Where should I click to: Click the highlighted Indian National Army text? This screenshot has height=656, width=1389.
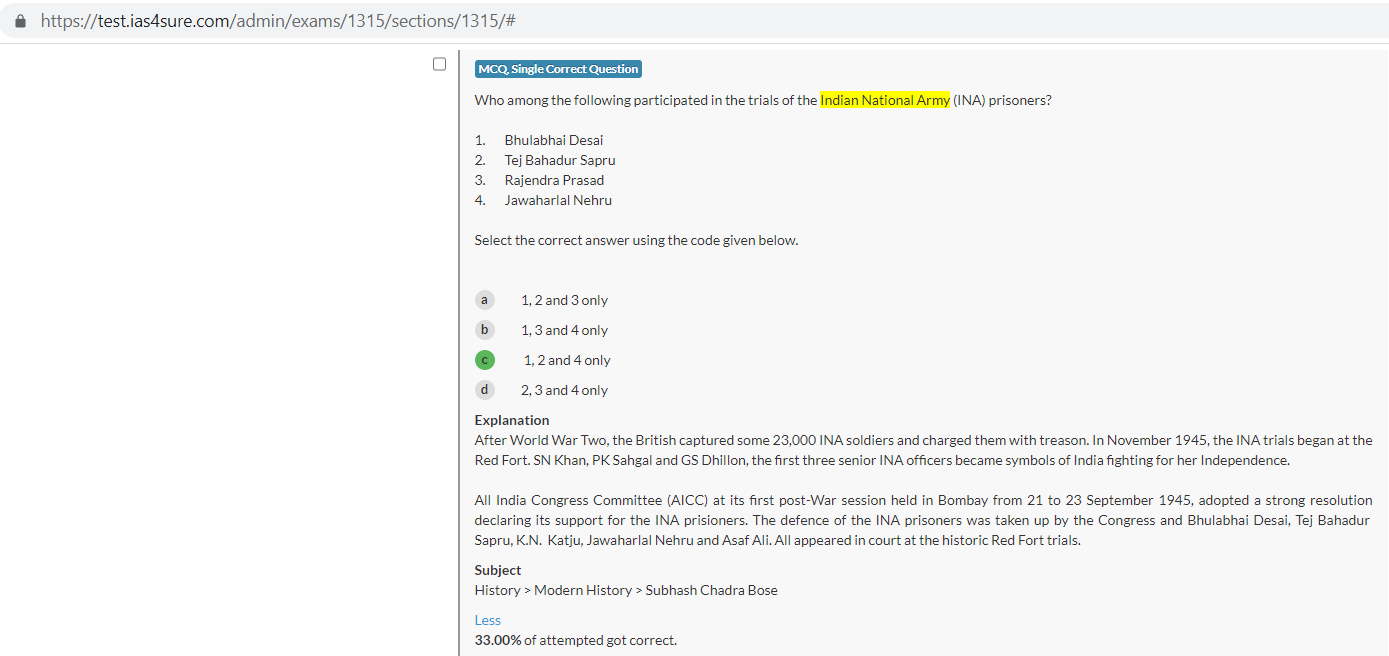[884, 100]
